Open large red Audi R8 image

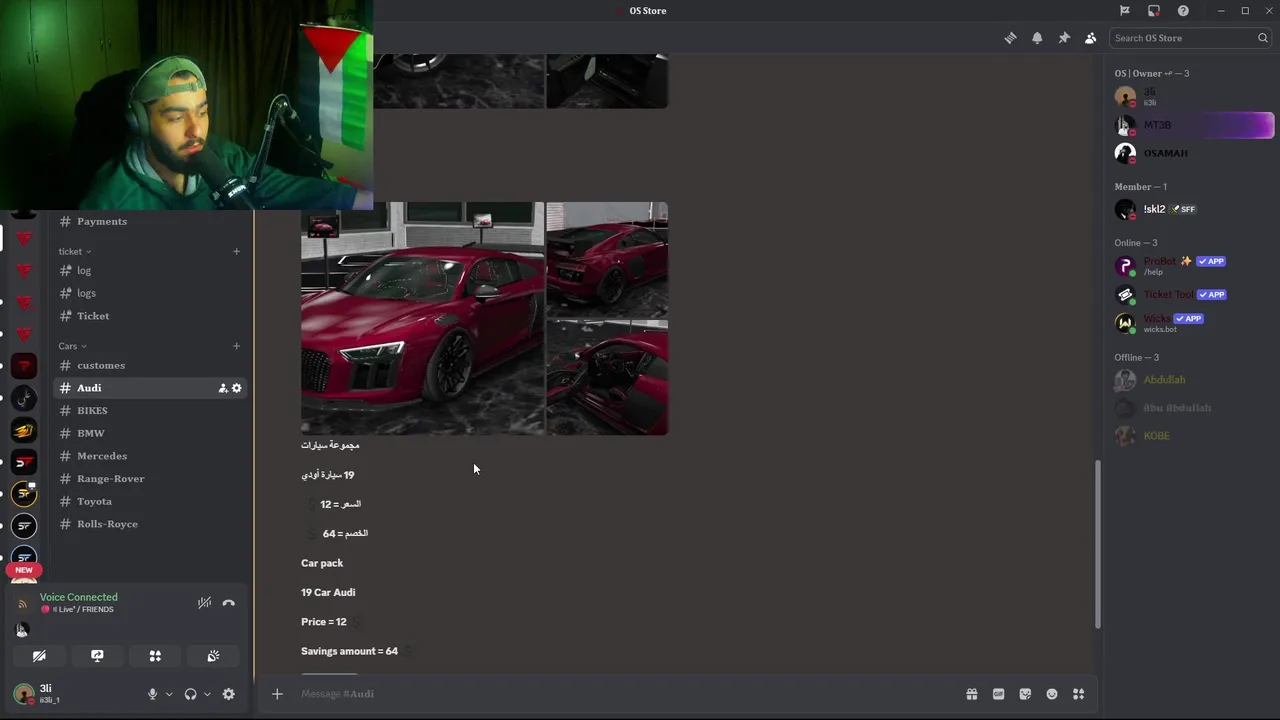tap(422, 318)
